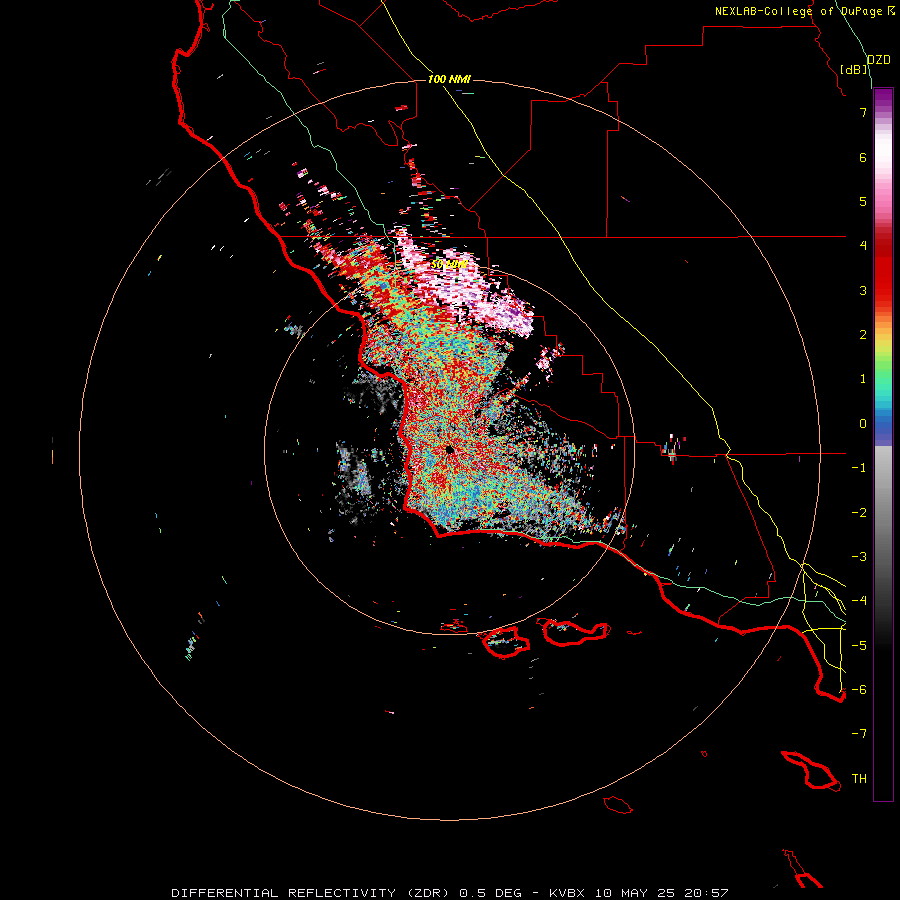Click the 6 tick label on color scale
The height and width of the screenshot is (900, 900).
click(863, 157)
